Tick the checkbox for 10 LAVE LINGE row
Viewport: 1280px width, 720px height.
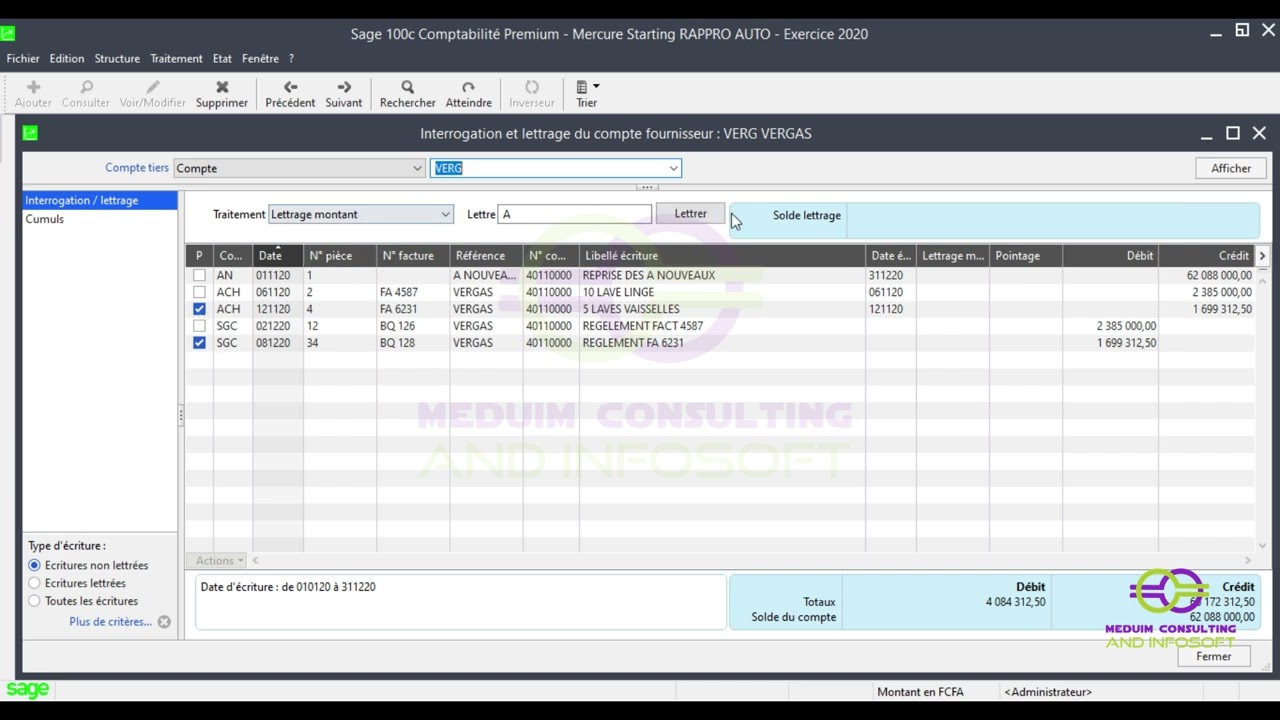click(x=199, y=292)
